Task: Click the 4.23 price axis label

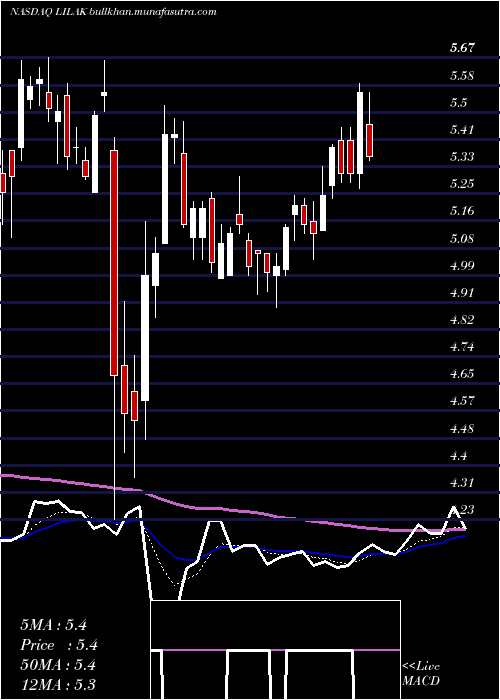Action: [x=463, y=510]
